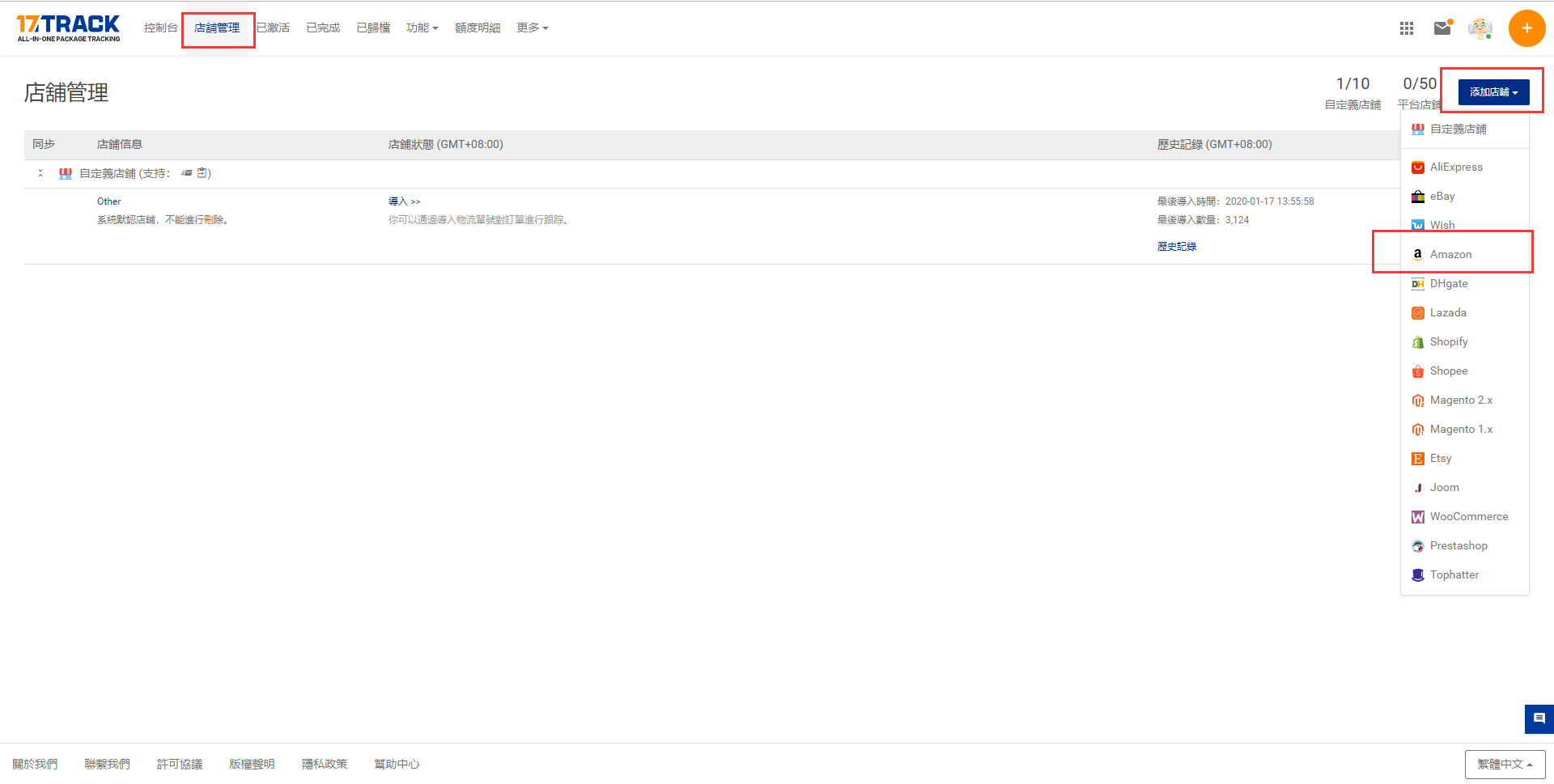
Task: Click the clipboard support icon in 自定義店鋪 row
Action: [x=202, y=173]
